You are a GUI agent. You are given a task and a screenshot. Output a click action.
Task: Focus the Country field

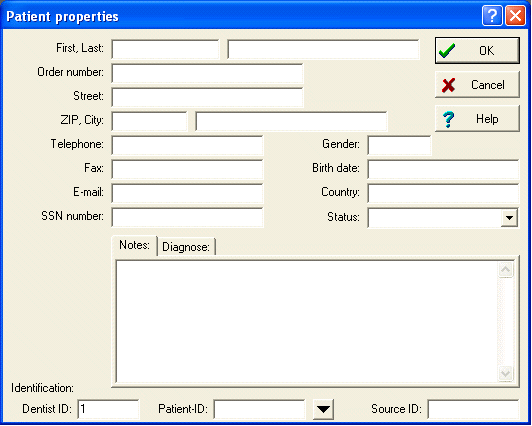443,194
